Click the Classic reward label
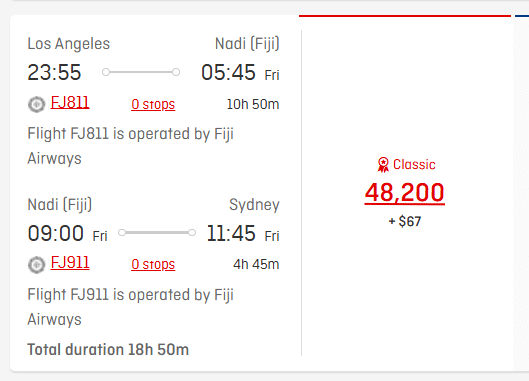The width and height of the screenshot is (529, 381). [414, 165]
